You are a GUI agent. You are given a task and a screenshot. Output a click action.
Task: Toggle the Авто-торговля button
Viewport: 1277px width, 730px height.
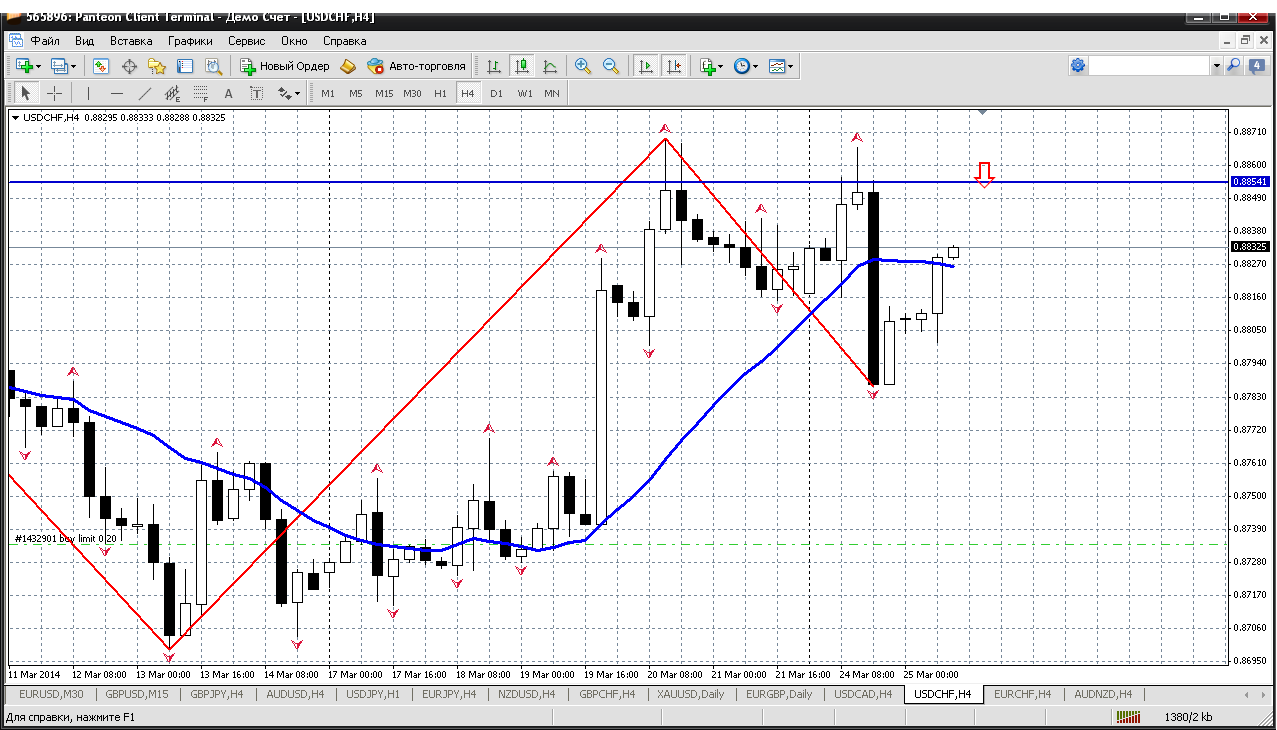416,66
